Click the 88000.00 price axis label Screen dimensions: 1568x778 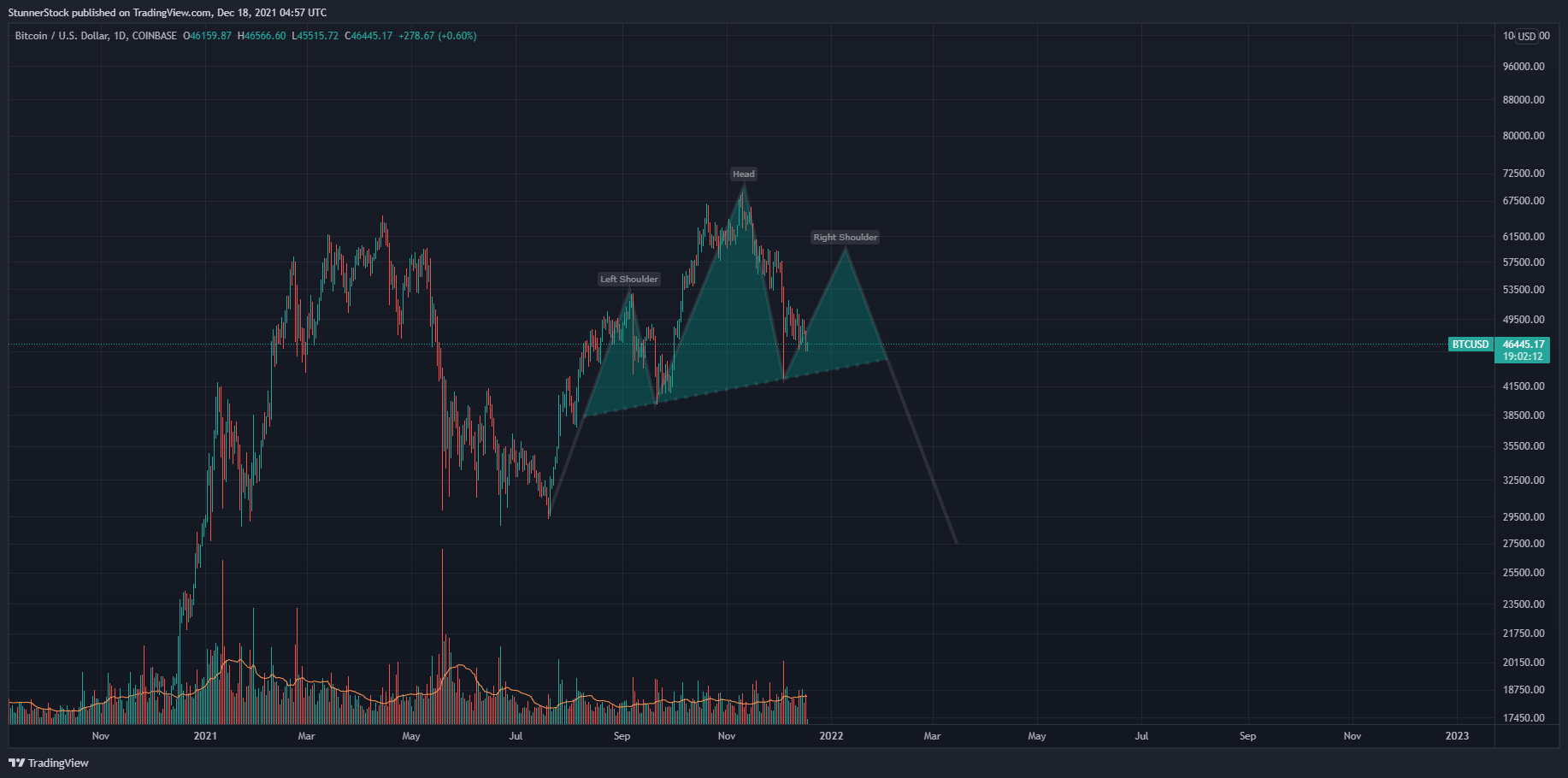pos(1524,100)
